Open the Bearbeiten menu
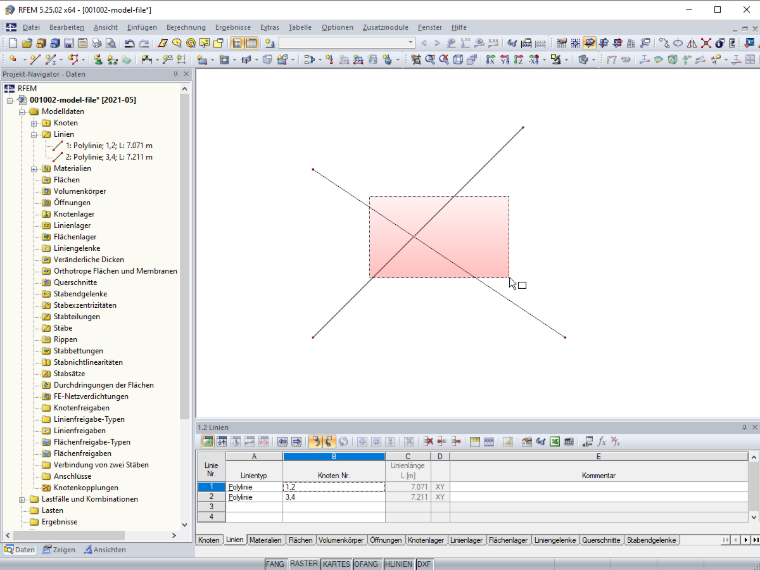Screen dimensions: 760x570 coord(67,27)
